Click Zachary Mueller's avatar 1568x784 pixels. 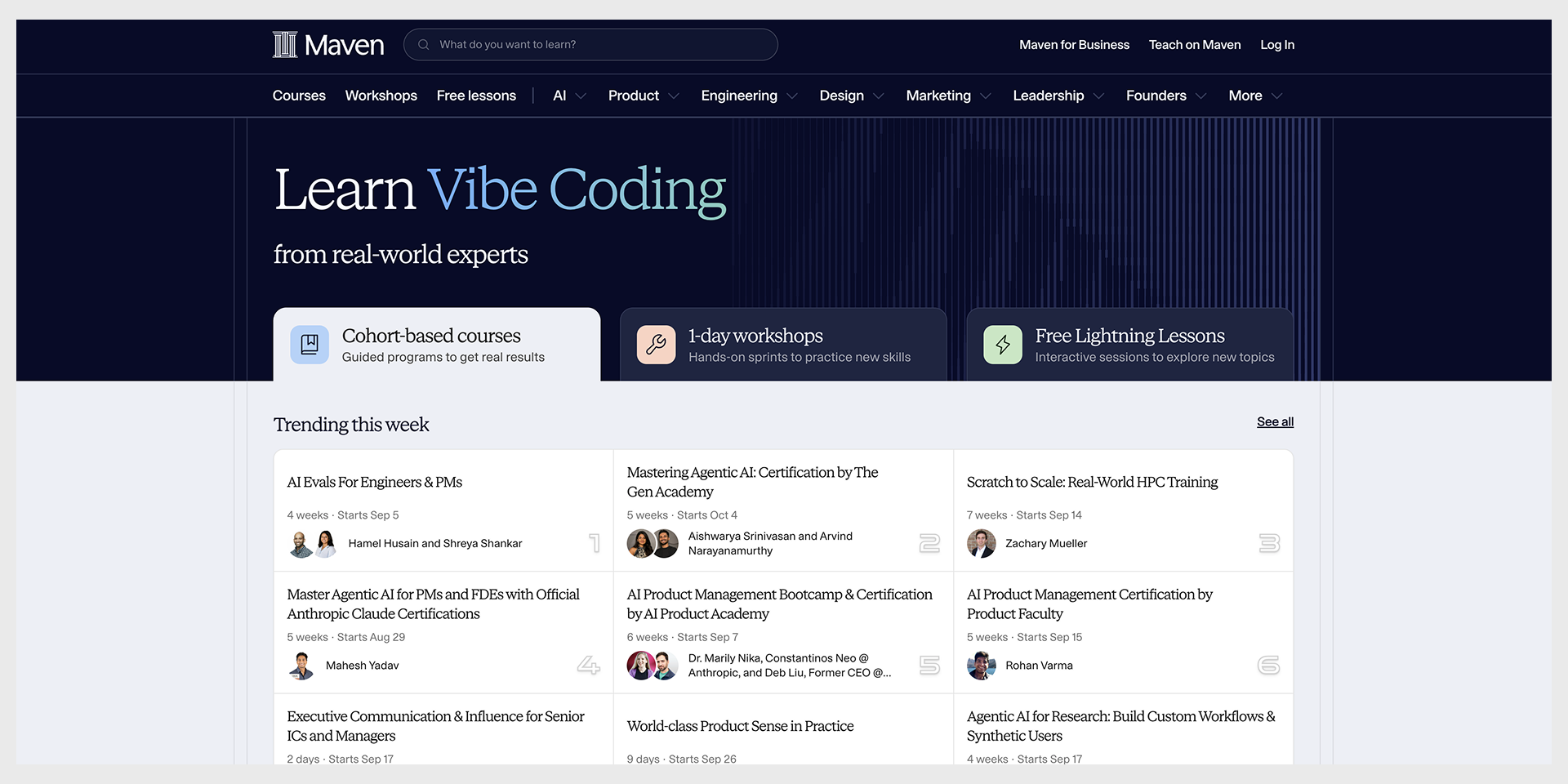[982, 544]
